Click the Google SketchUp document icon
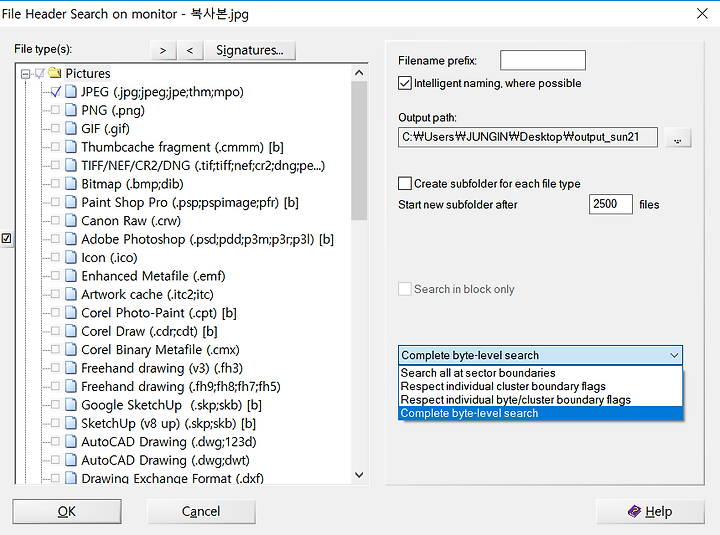 pos(71,405)
